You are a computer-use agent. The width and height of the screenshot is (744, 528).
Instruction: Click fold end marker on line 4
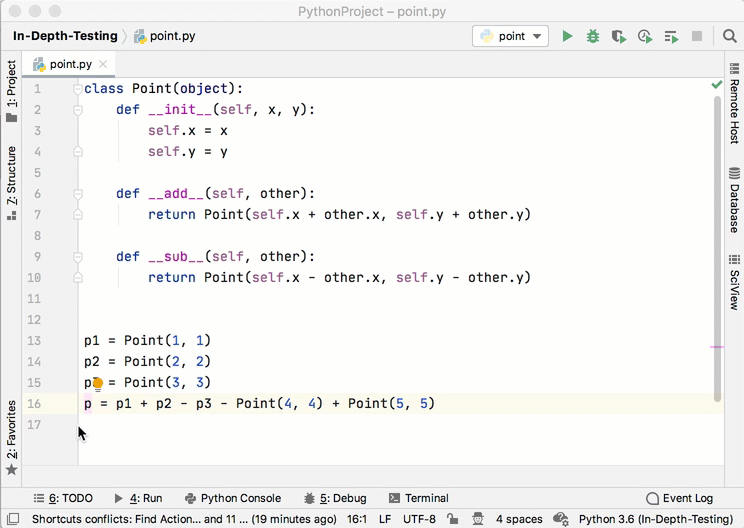coord(78,152)
